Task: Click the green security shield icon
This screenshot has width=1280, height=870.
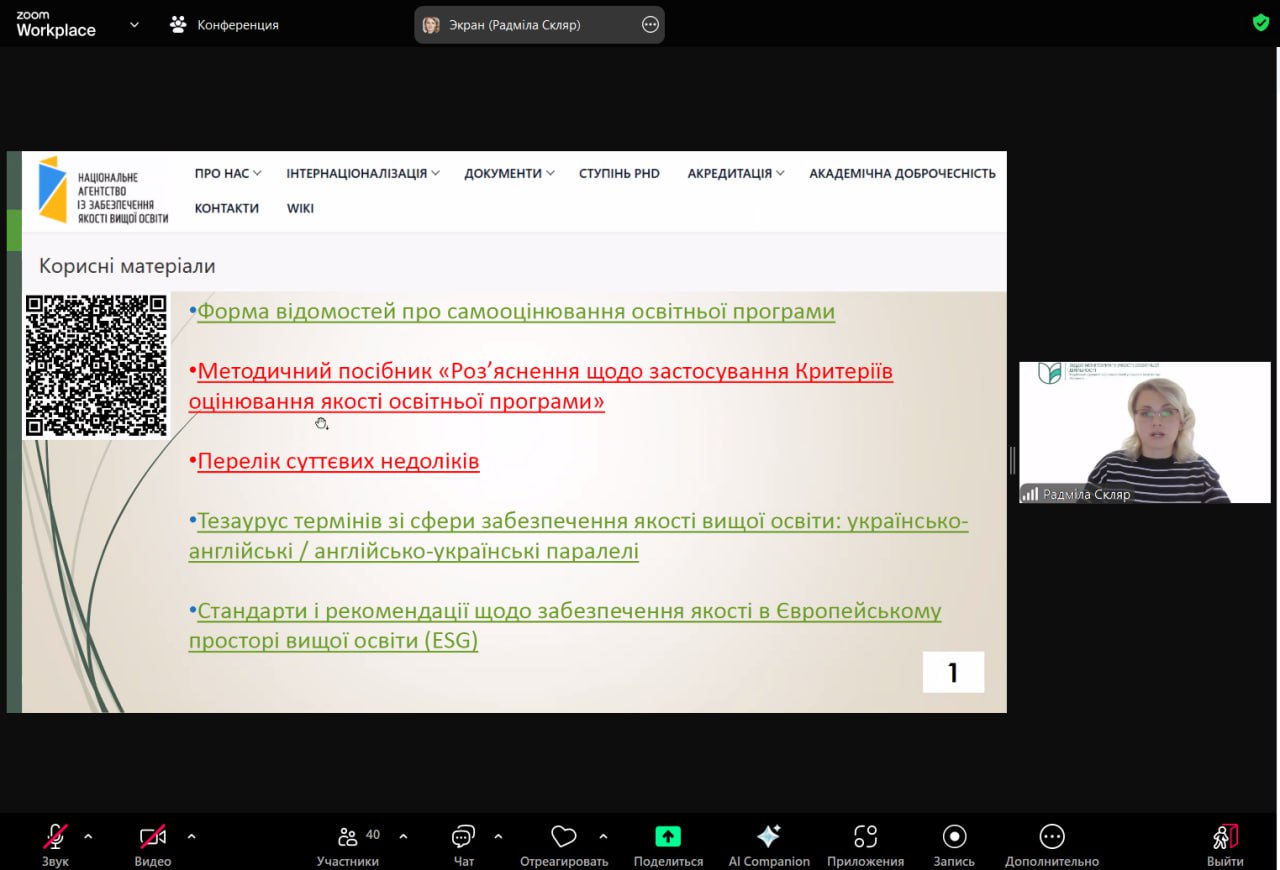Action: coord(1261,22)
